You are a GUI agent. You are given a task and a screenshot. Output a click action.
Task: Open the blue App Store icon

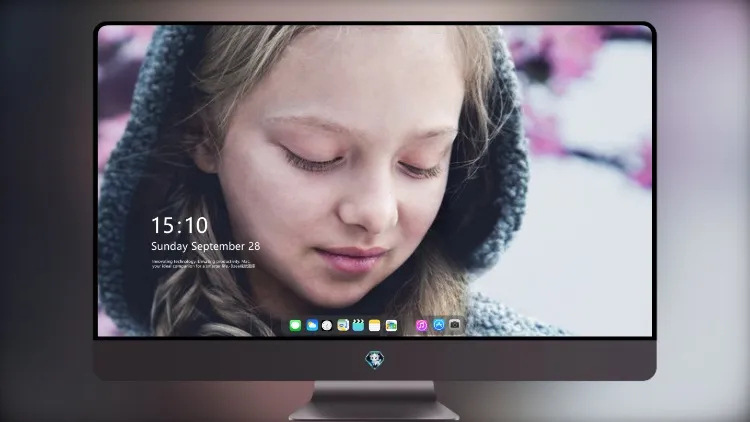(439, 325)
